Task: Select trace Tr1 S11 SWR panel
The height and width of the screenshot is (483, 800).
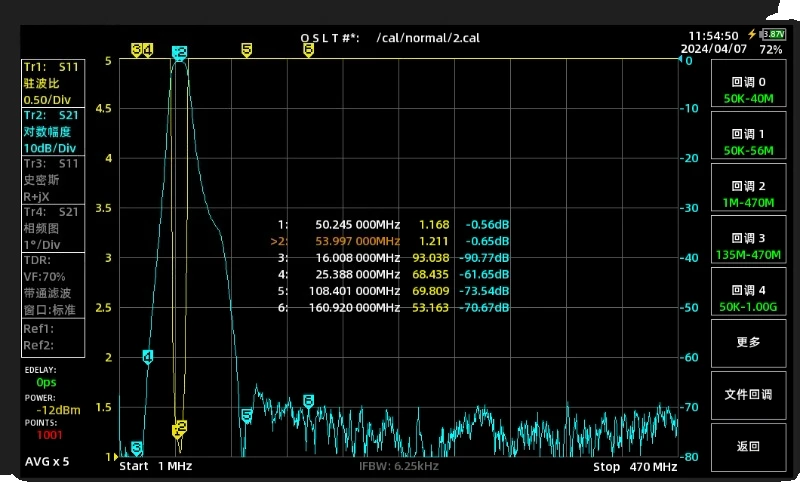Action: tap(53, 83)
